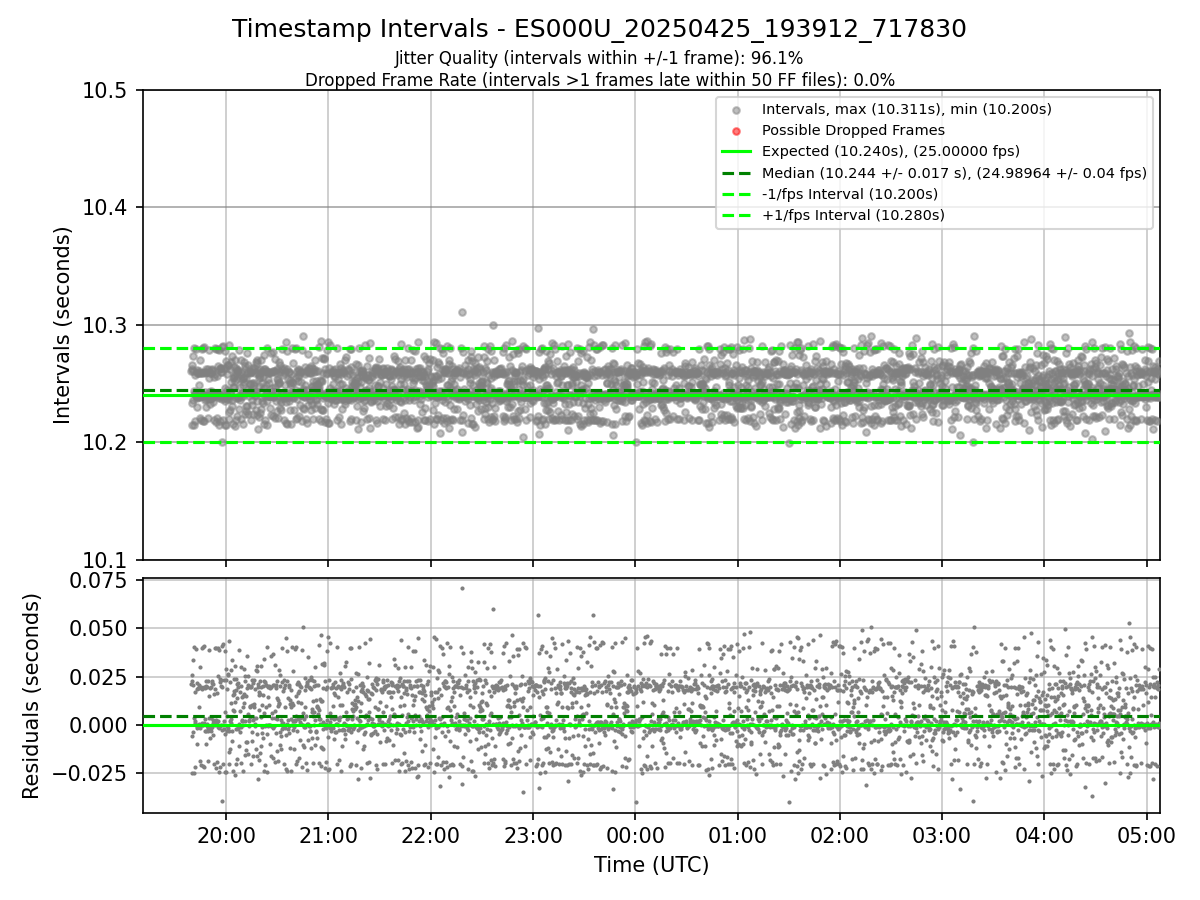Image resolution: width=1200 pixels, height=900 pixels.
Task: Click legend entry 'Possible Dropped Frames'
Action: point(853,130)
